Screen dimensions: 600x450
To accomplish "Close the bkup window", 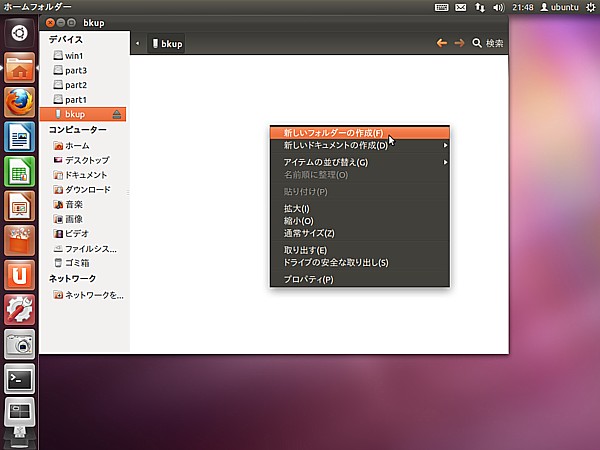I will (50, 23).
